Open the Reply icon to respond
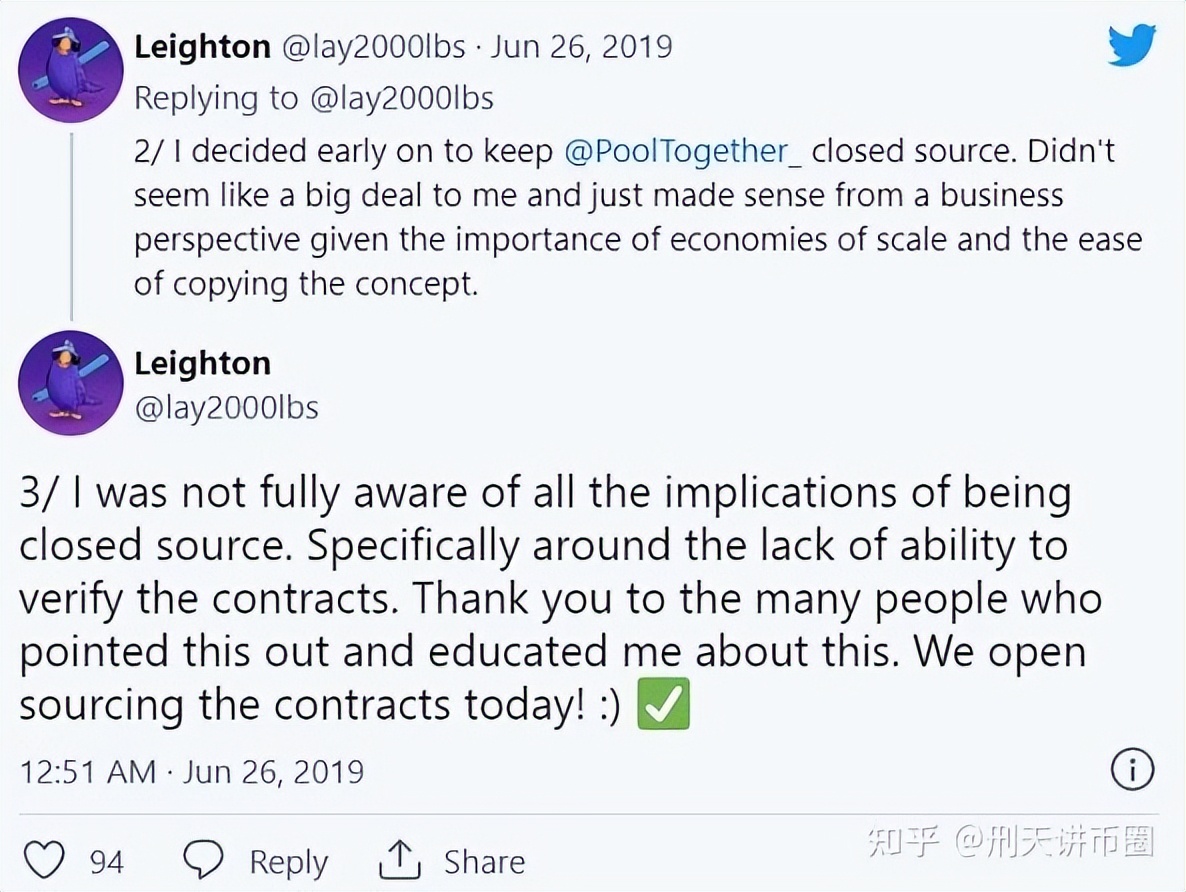This screenshot has height=892, width=1186. [x=204, y=858]
